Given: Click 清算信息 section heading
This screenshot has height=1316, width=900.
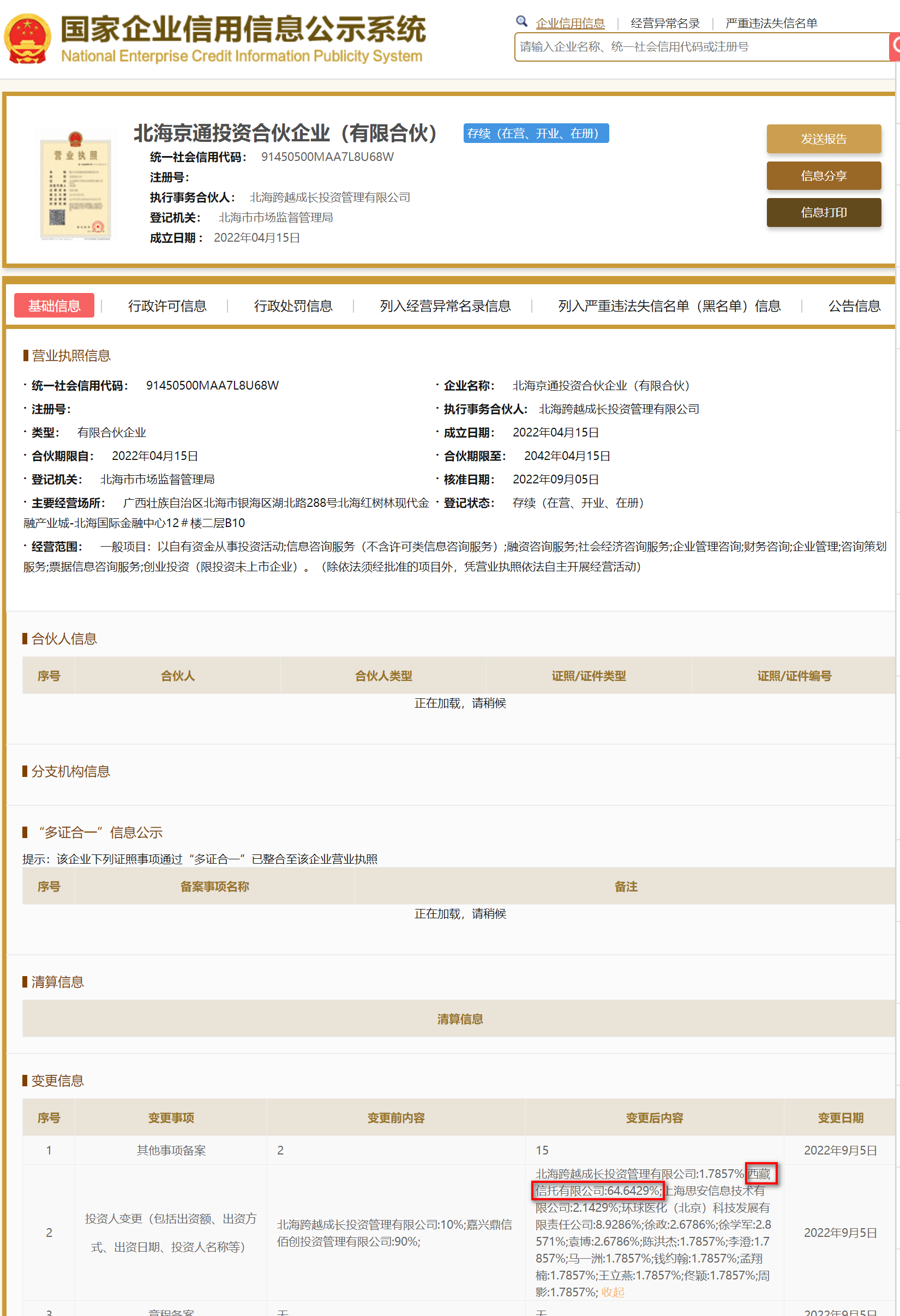Looking at the screenshot, I should point(57,982).
